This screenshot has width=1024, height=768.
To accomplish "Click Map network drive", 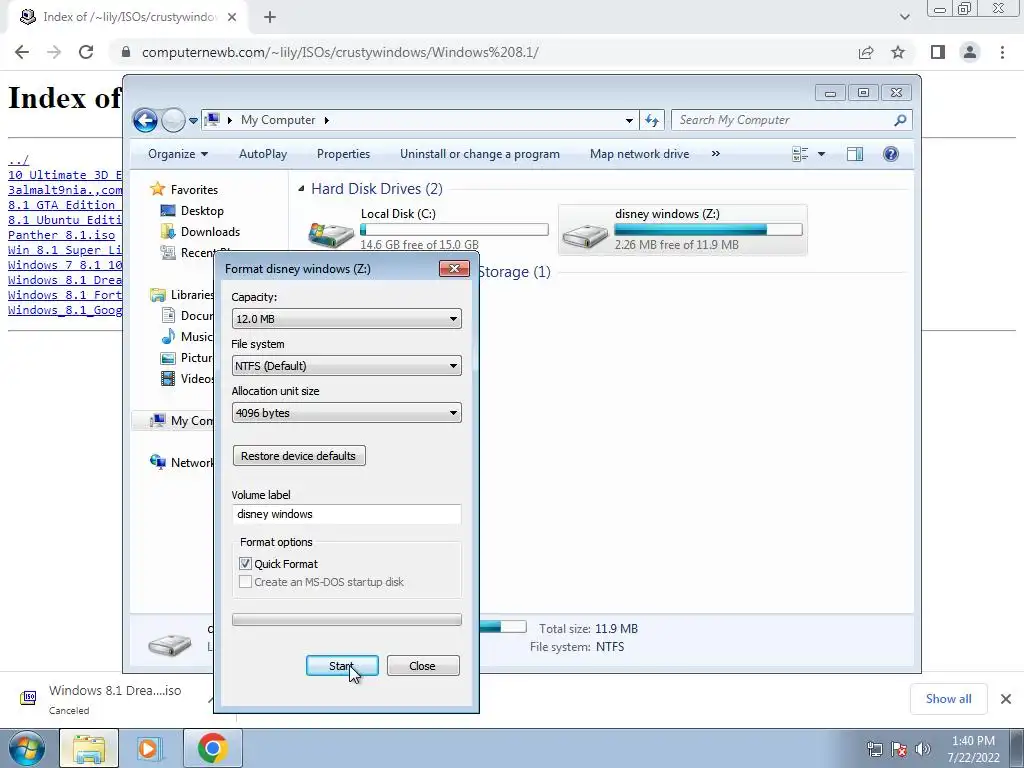I will click(639, 154).
